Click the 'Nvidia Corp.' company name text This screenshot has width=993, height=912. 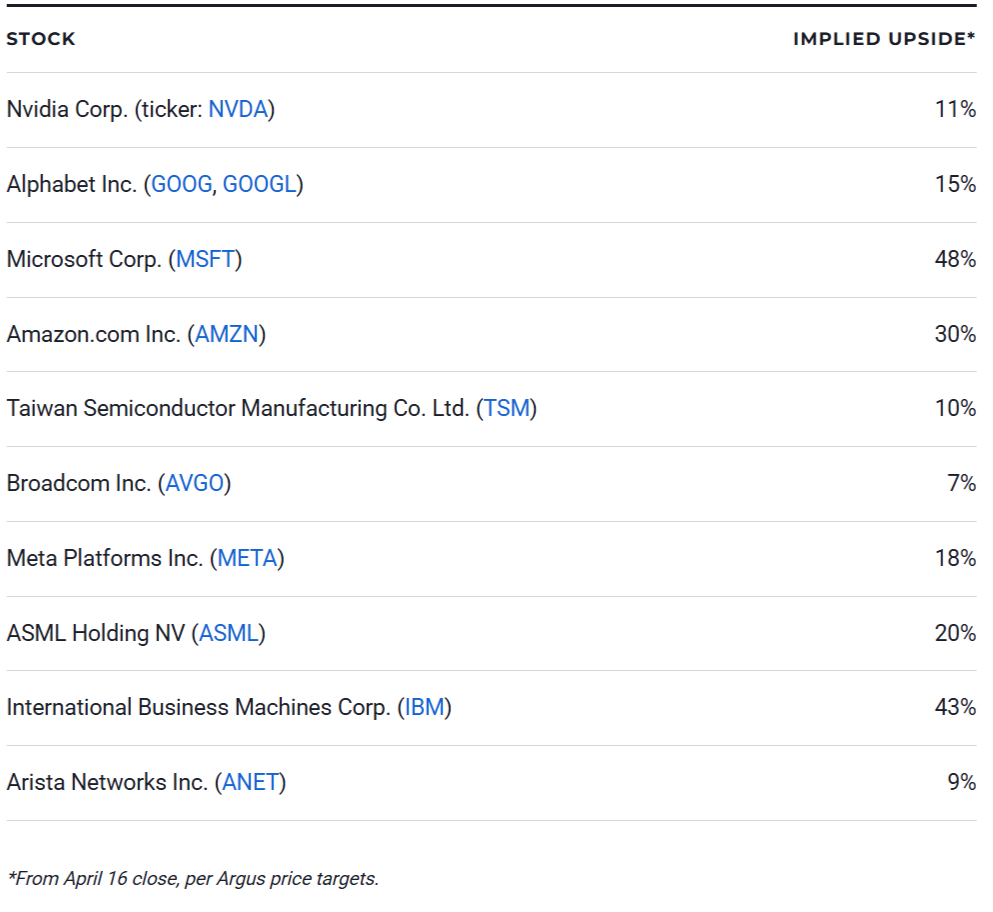pyautogui.click(x=67, y=110)
